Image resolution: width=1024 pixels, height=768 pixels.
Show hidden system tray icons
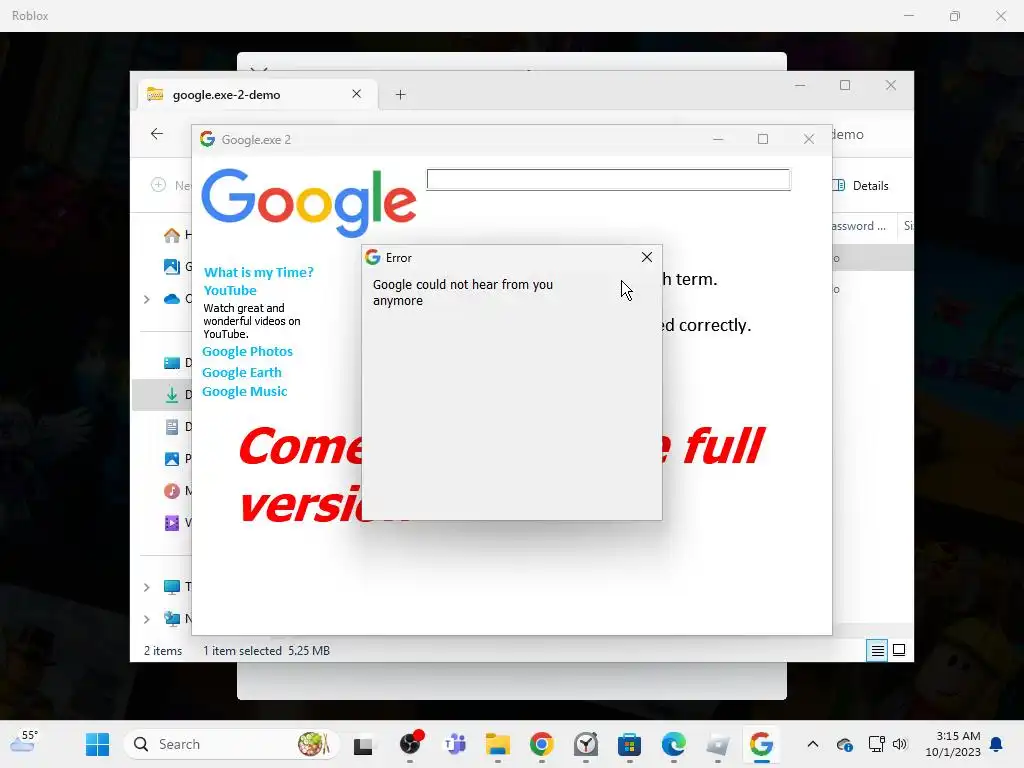pyautogui.click(x=812, y=744)
